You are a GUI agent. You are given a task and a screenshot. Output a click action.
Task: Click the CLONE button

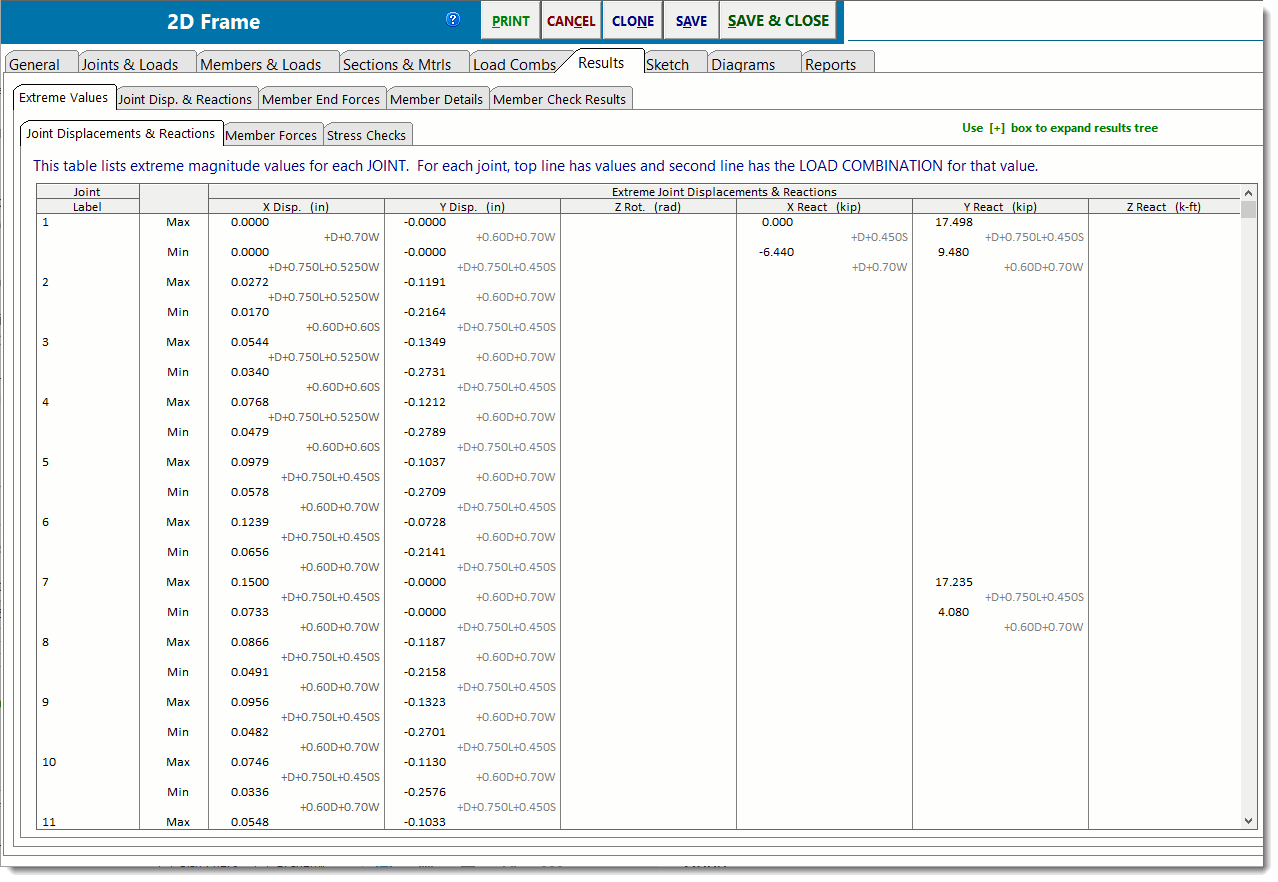pos(633,21)
